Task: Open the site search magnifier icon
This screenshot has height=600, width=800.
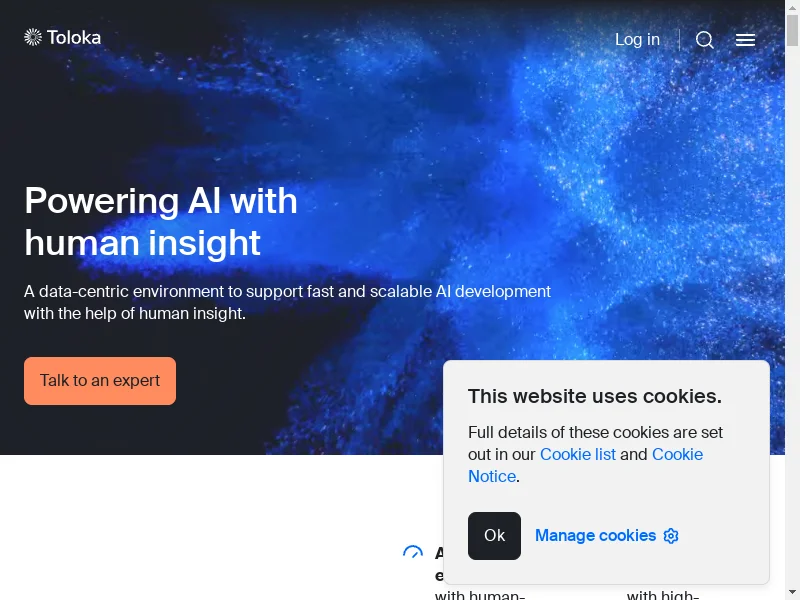Action: tap(705, 39)
